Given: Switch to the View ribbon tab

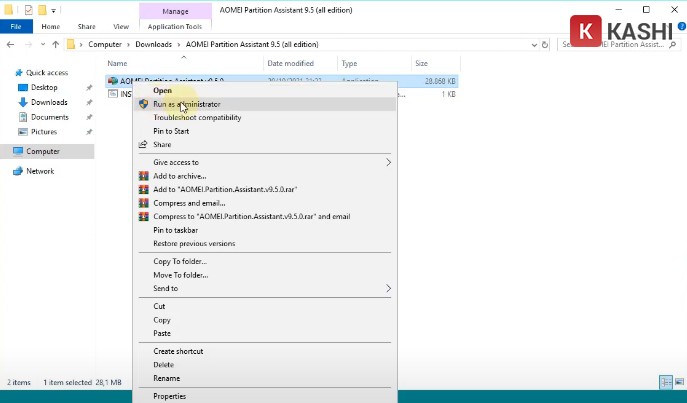Looking at the screenshot, I should [121, 26].
